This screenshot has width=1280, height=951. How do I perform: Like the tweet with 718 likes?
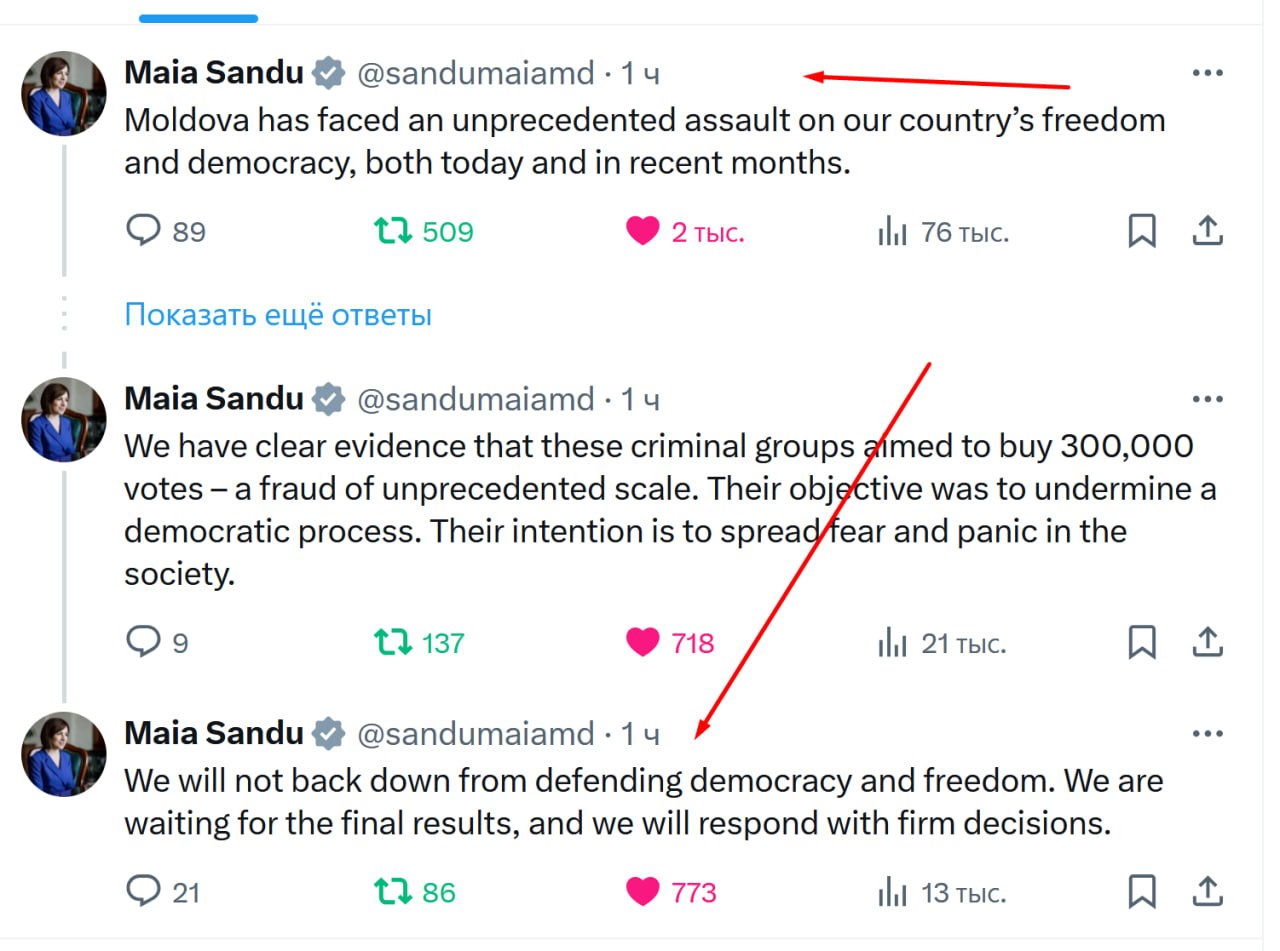[x=643, y=642]
